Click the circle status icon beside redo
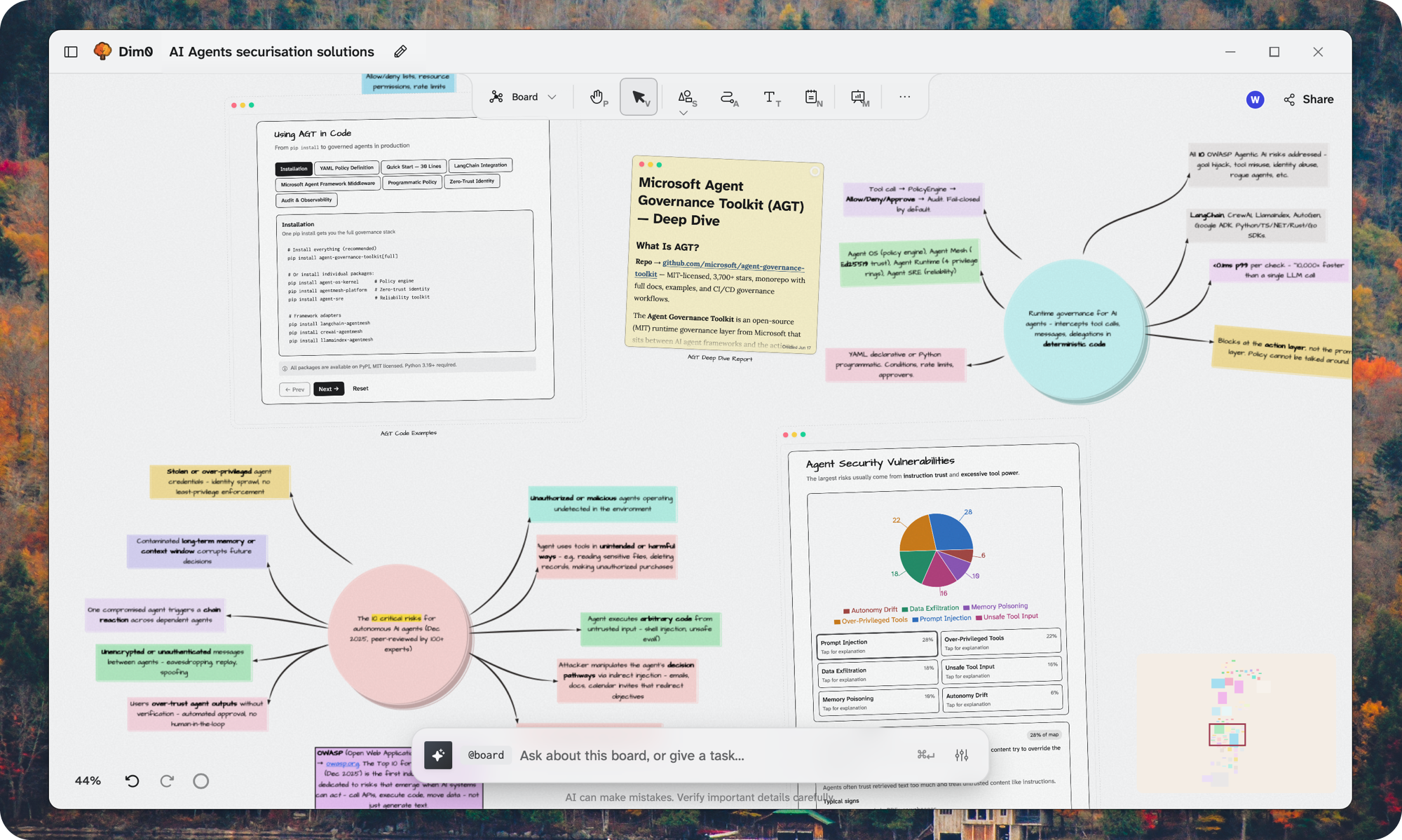This screenshot has height=840, width=1402. pyautogui.click(x=200, y=780)
